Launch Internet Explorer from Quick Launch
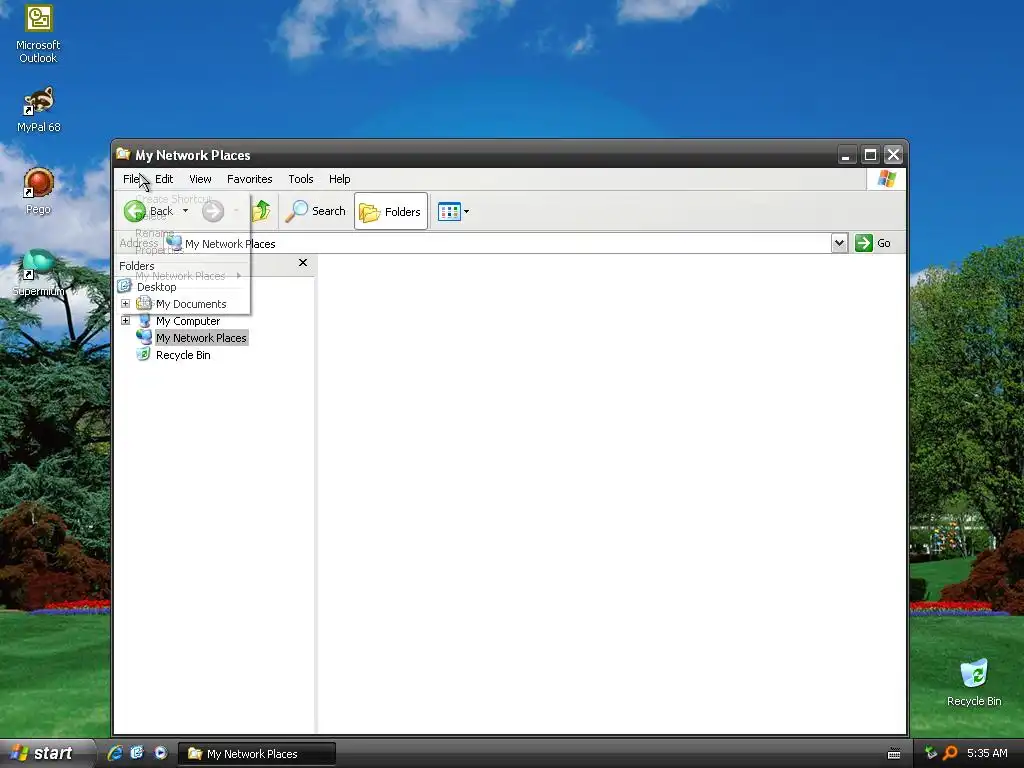This screenshot has width=1024, height=768. tap(115, 753)
